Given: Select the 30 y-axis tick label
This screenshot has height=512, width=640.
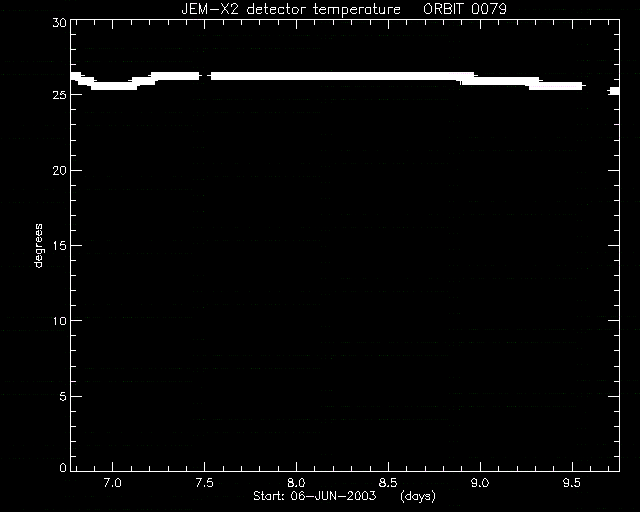Looking at the screenshot, I should pyautogui.click(x=59, y=22).
